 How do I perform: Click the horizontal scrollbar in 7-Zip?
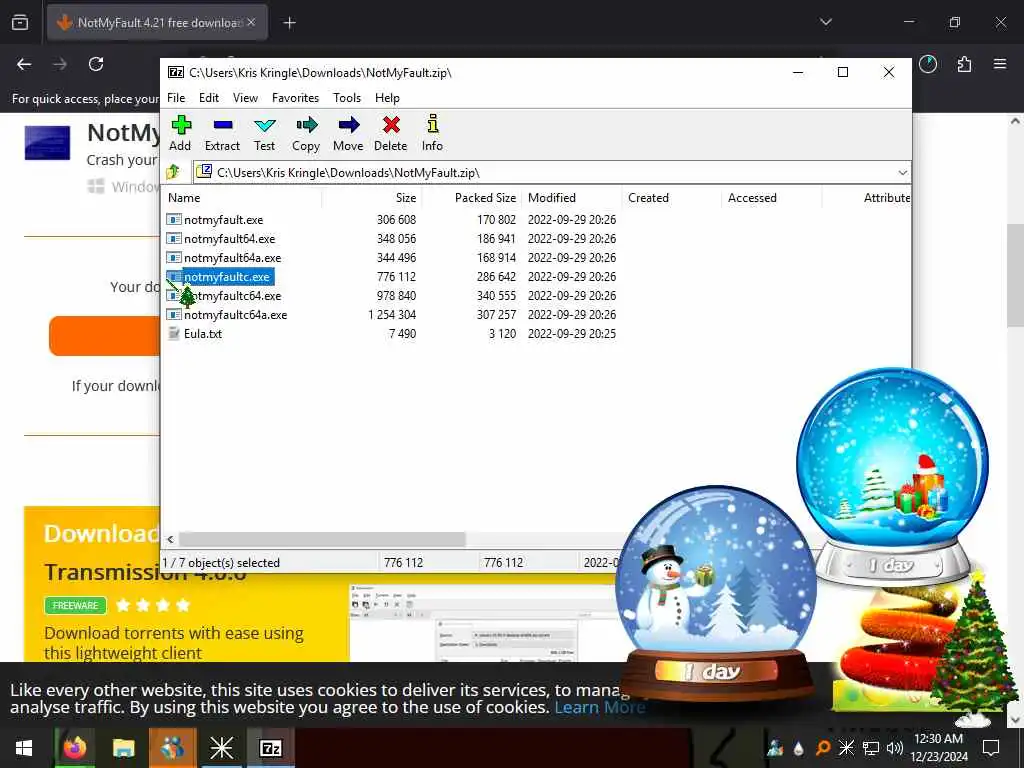tap(322, 539)
